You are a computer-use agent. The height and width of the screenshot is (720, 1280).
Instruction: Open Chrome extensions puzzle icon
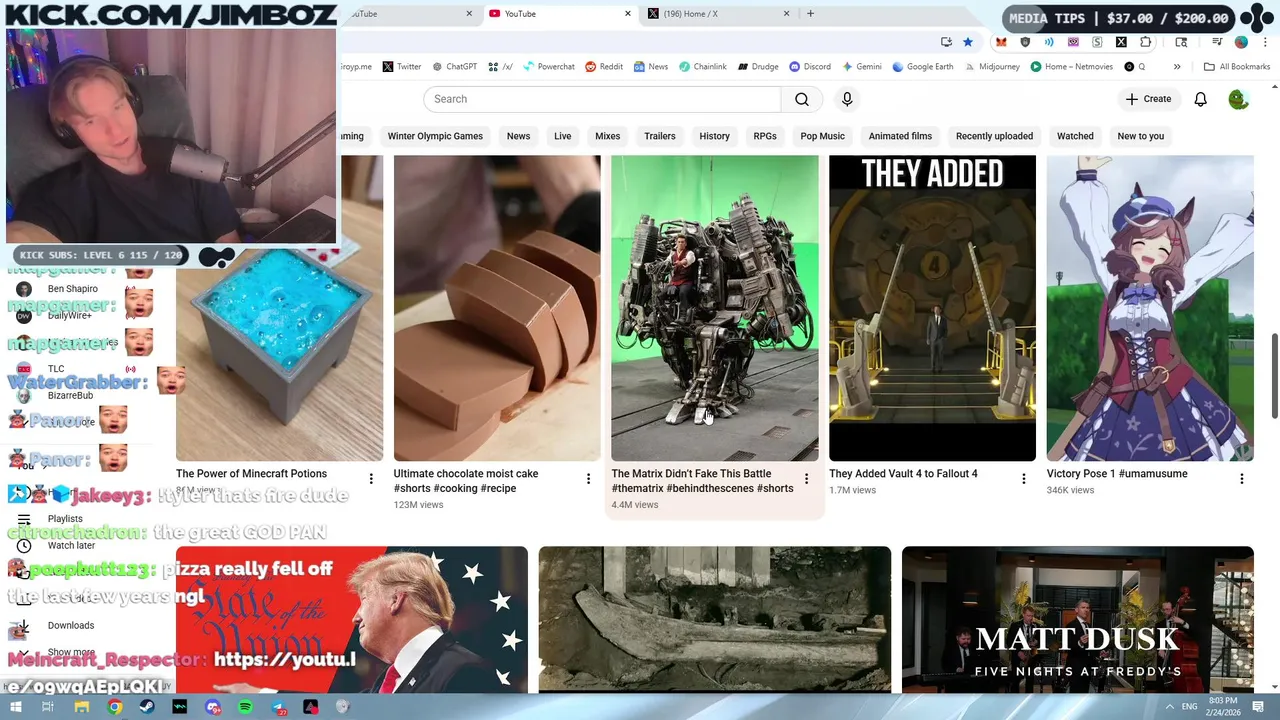click(1146, 42)
